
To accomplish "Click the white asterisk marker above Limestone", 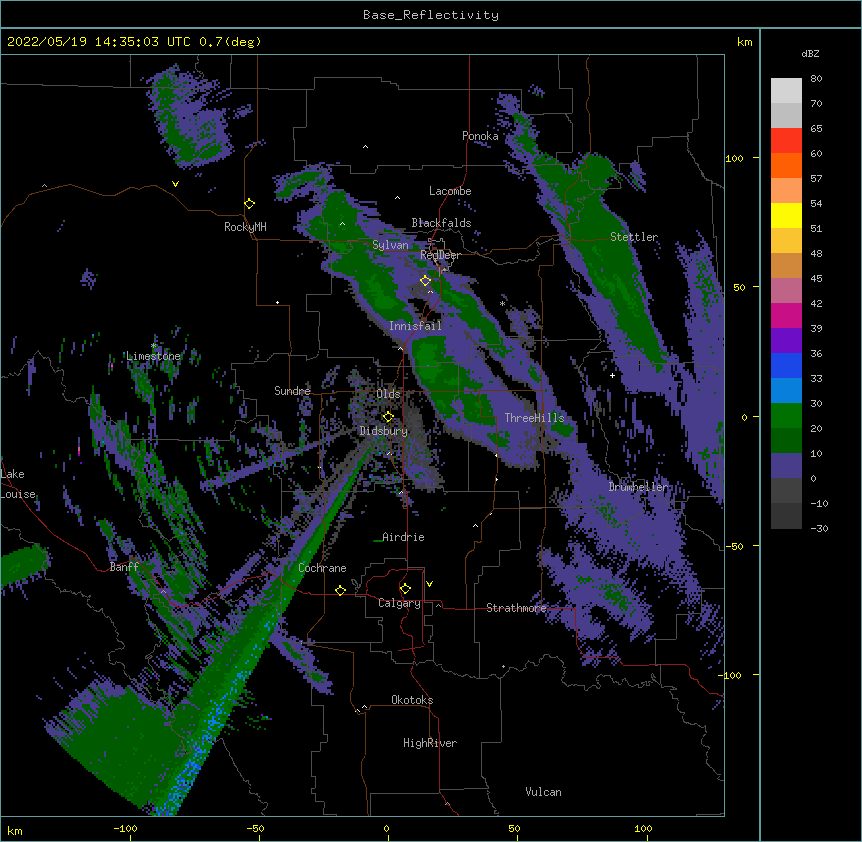I will tap(154, 346).
